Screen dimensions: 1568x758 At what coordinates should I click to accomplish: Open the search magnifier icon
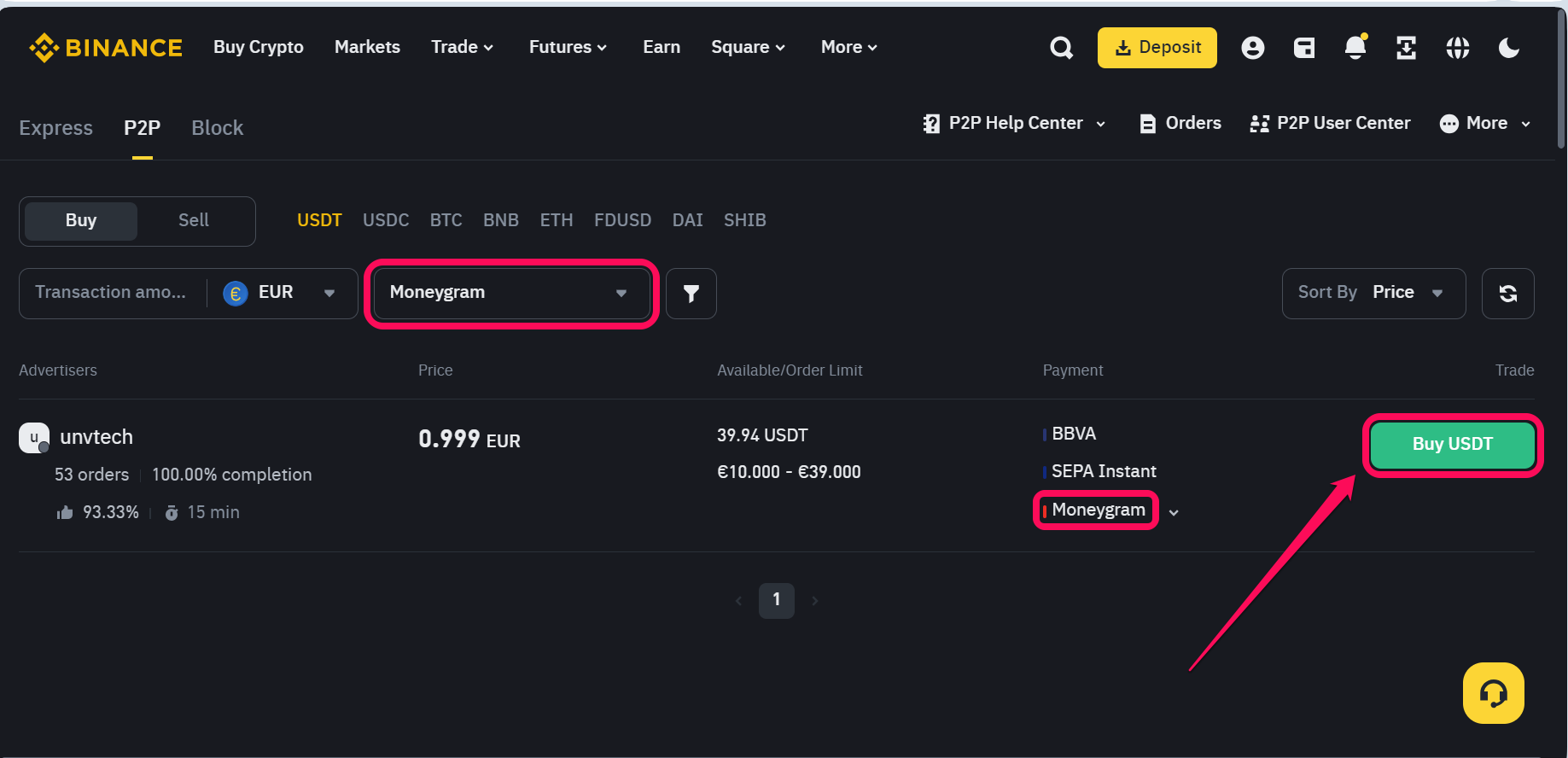[1061, 48]
